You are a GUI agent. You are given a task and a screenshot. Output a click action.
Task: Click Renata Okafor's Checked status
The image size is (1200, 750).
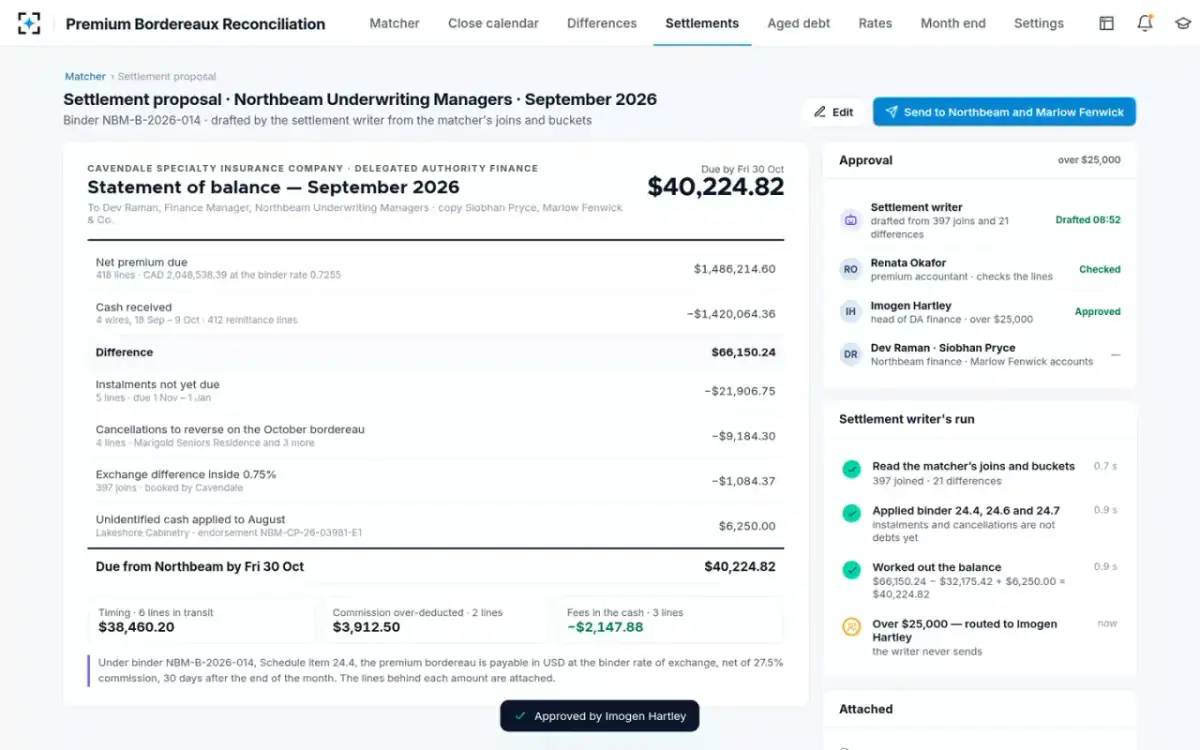click(x=1100, y=269)
